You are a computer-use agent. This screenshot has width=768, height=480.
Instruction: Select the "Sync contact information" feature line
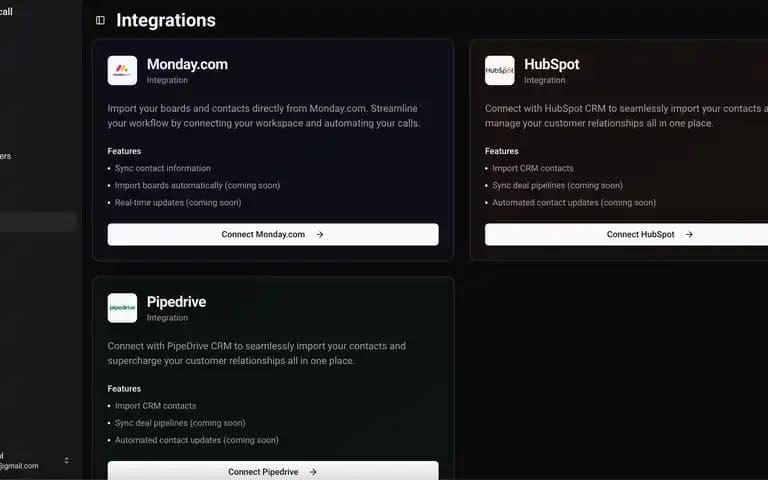pos(163,168)
